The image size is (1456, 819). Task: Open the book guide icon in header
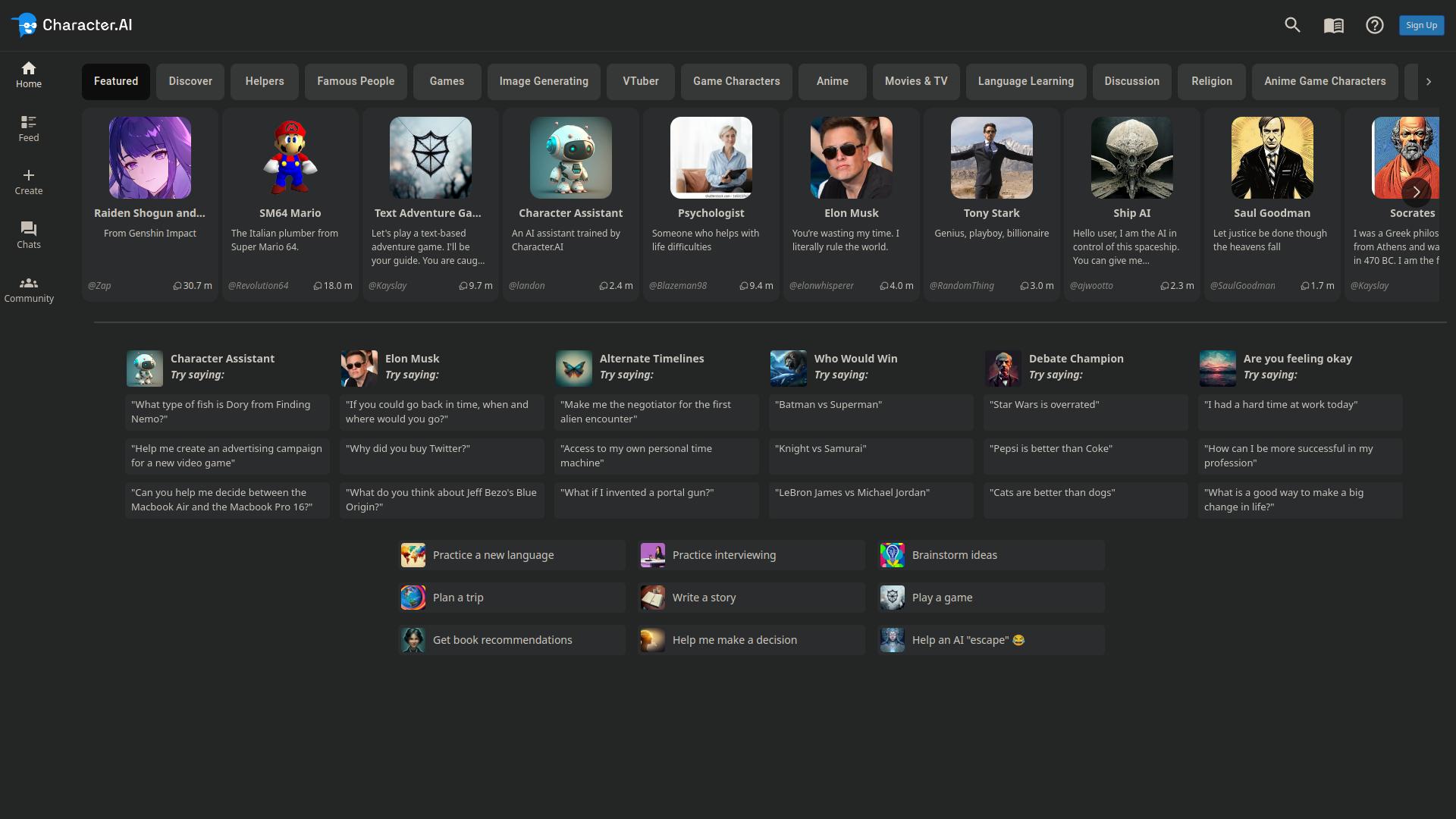[x=1333, y=25]
